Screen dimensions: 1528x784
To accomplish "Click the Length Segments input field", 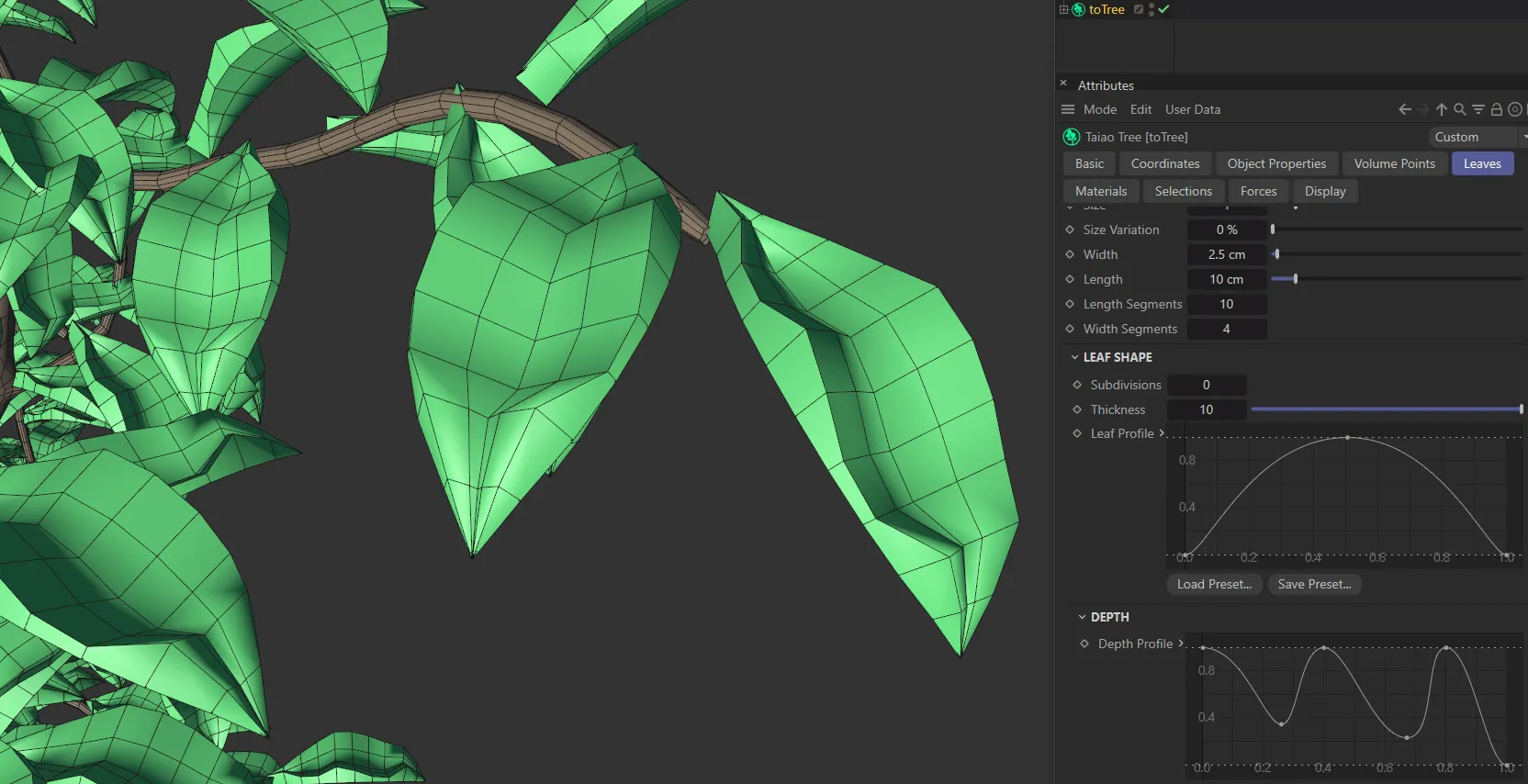I will point(1226,304).
